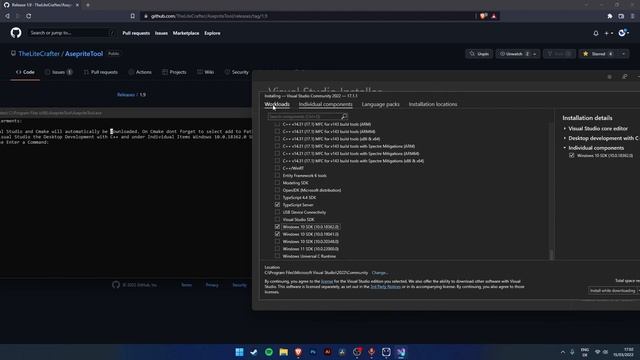This screenshot has width=640, height=360.
Task: Uncheck TypeScript Server component
Action: (x=277, y=204)
